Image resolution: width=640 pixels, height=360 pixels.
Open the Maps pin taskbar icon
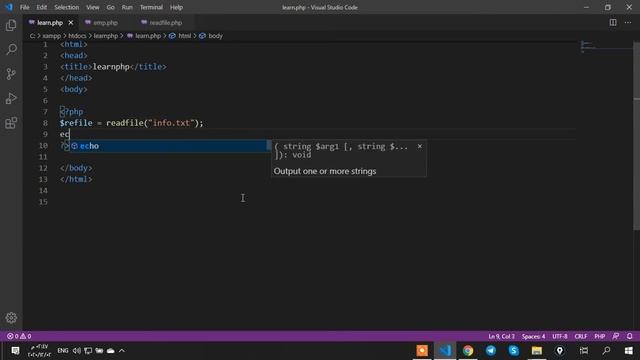560,350
